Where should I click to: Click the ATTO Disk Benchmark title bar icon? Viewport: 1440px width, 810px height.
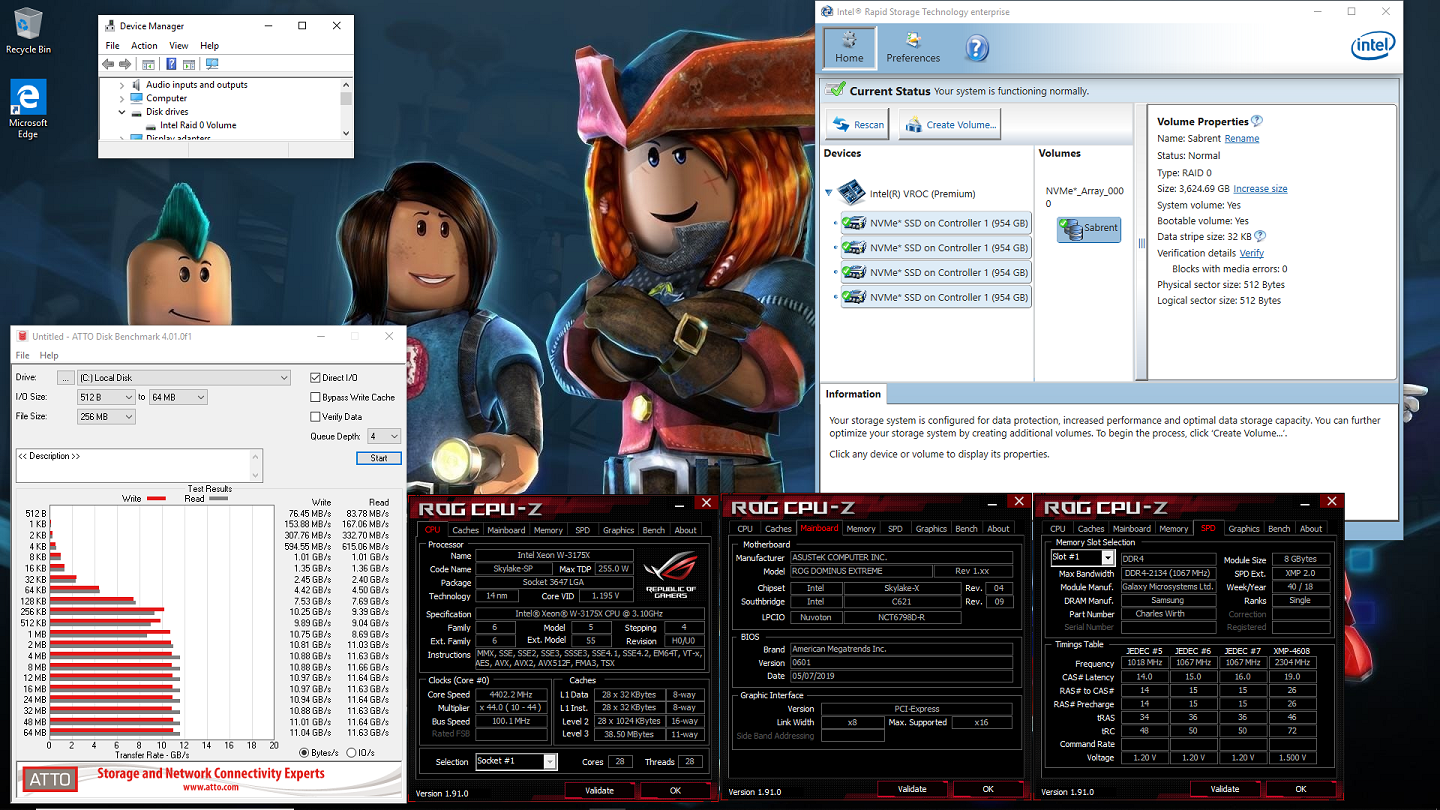(22, 336)
